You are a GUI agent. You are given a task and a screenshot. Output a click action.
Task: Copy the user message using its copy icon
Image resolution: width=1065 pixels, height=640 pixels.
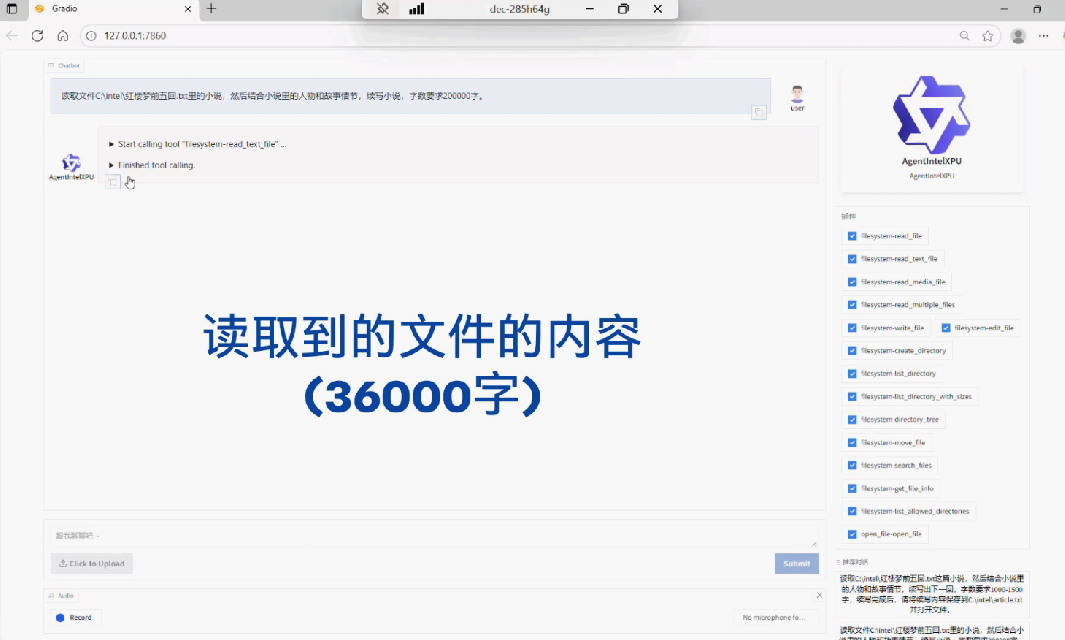click(760, 113)
